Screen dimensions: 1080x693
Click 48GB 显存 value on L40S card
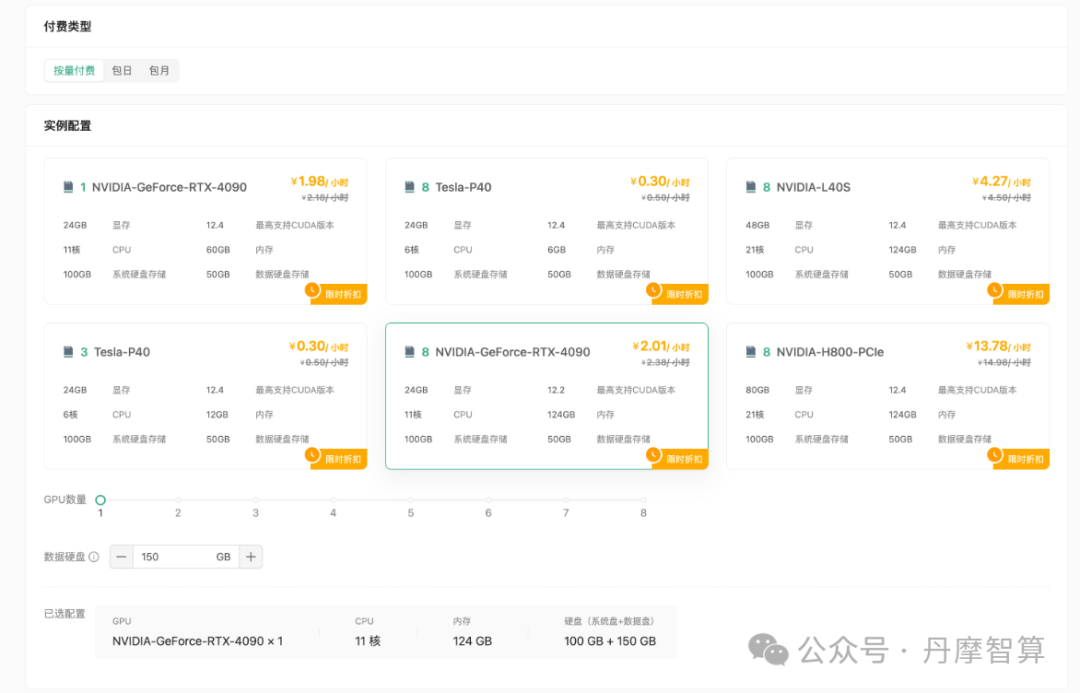click(757, 225)
